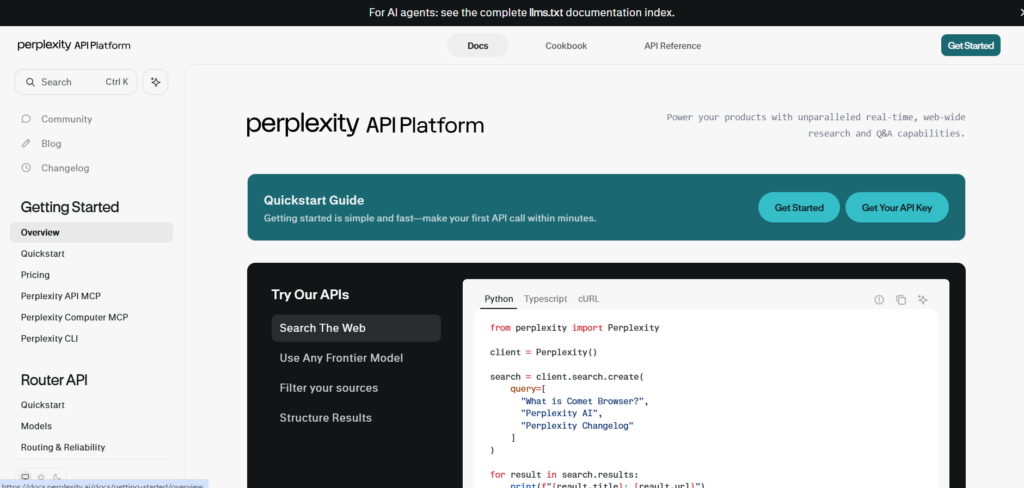Open the Community chat bubble link

click(56, 119)
